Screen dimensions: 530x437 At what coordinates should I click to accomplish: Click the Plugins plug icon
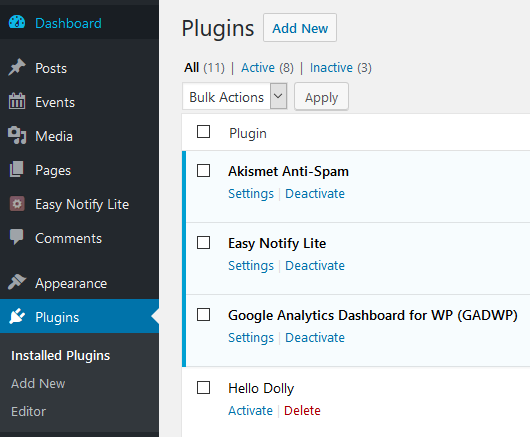(x=17, y=316)
